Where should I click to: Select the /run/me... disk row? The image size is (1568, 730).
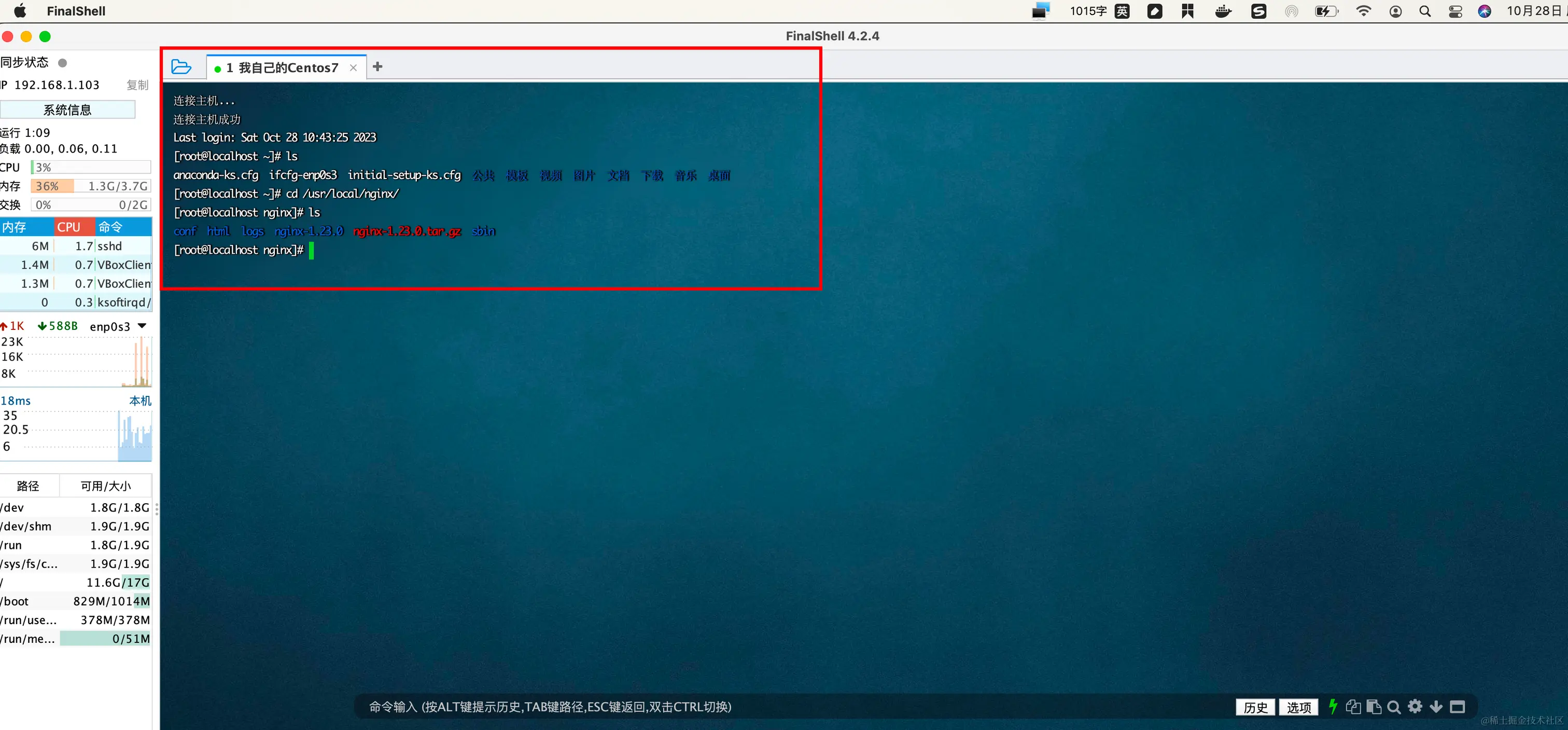(x=76, y=639)
